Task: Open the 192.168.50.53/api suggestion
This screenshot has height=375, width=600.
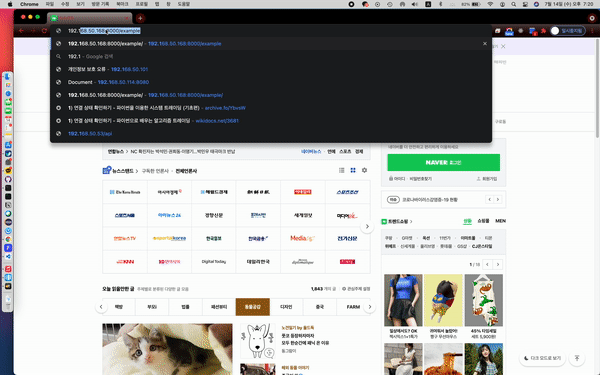Action: 271,134
